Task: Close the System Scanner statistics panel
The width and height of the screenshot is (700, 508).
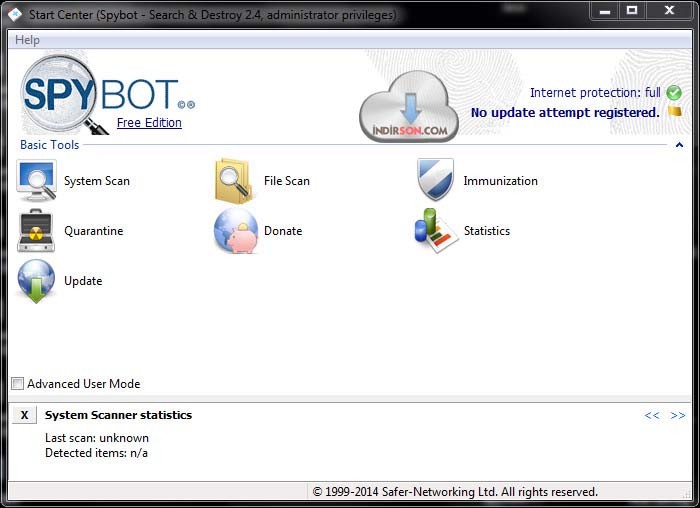Action: pos(25,415)
